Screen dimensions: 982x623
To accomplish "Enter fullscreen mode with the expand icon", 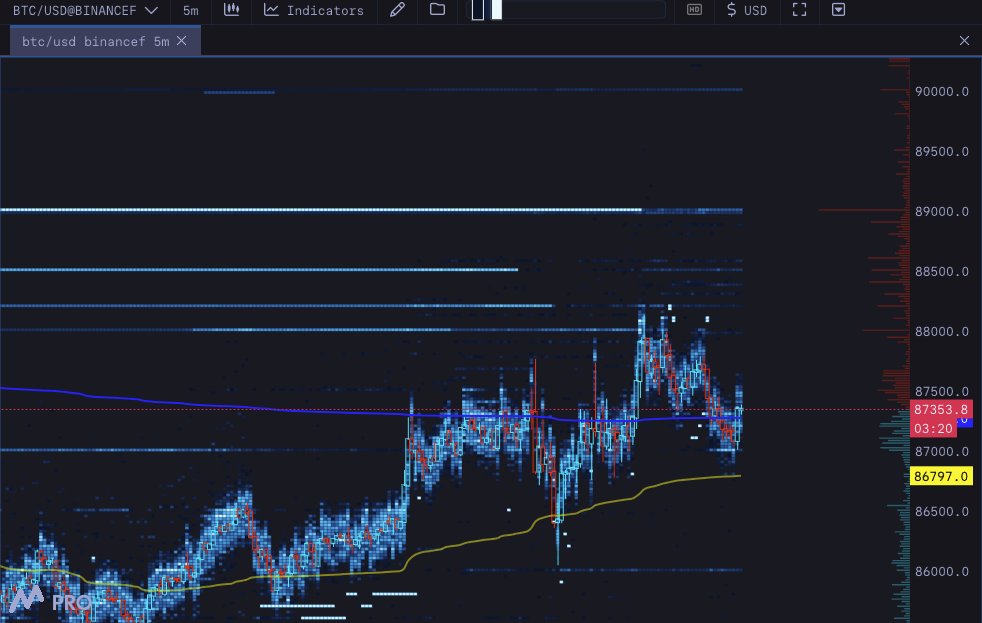I will pyautogui.click(x=799, y=10).
